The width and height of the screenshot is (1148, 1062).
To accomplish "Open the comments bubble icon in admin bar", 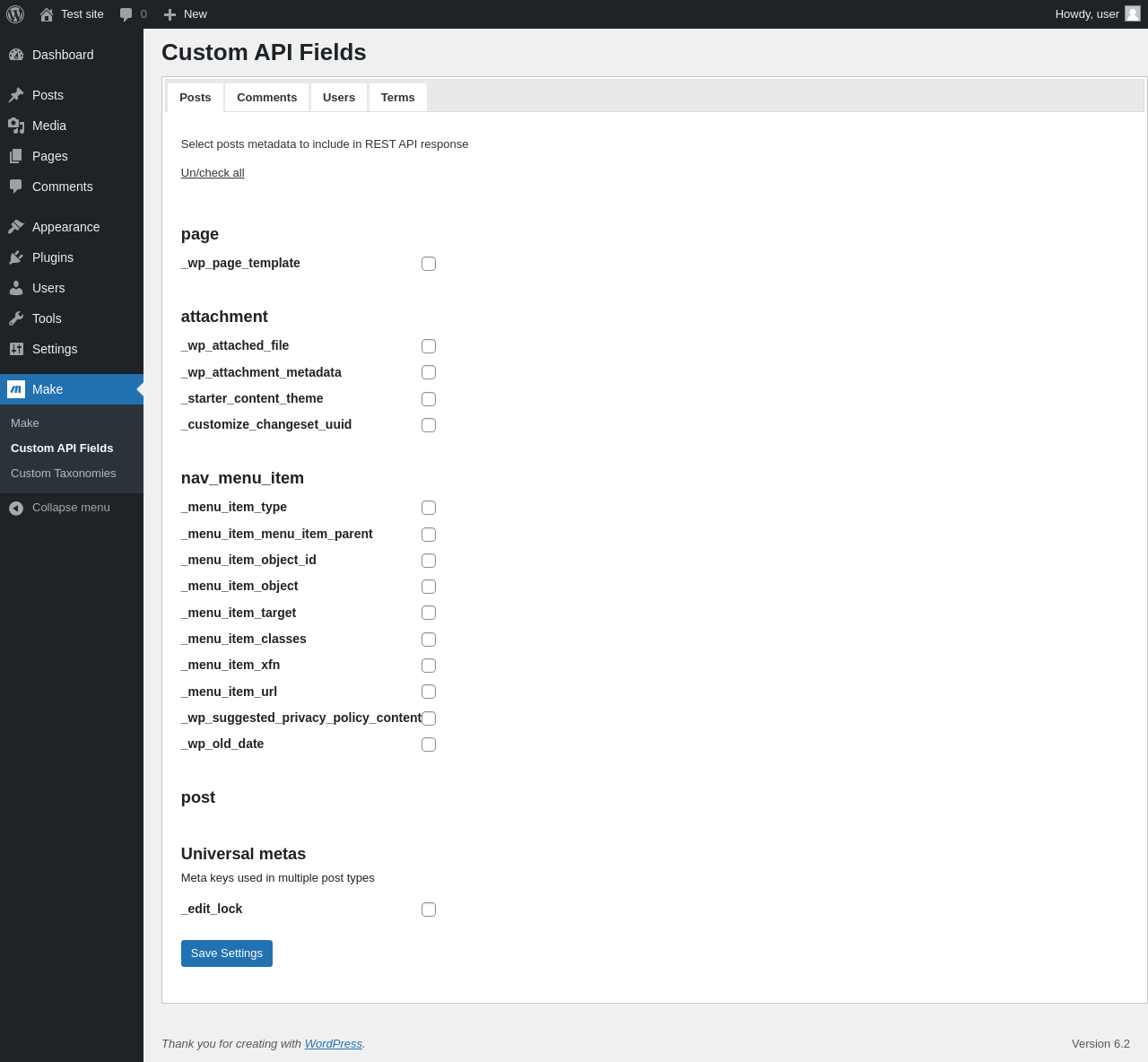I will (126, 14).
